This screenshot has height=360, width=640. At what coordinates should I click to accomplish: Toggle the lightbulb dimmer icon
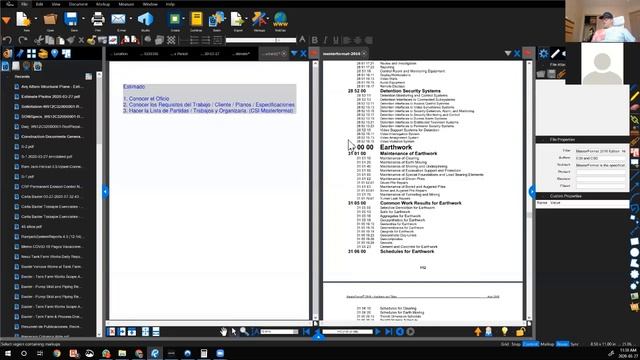(505, 331)
